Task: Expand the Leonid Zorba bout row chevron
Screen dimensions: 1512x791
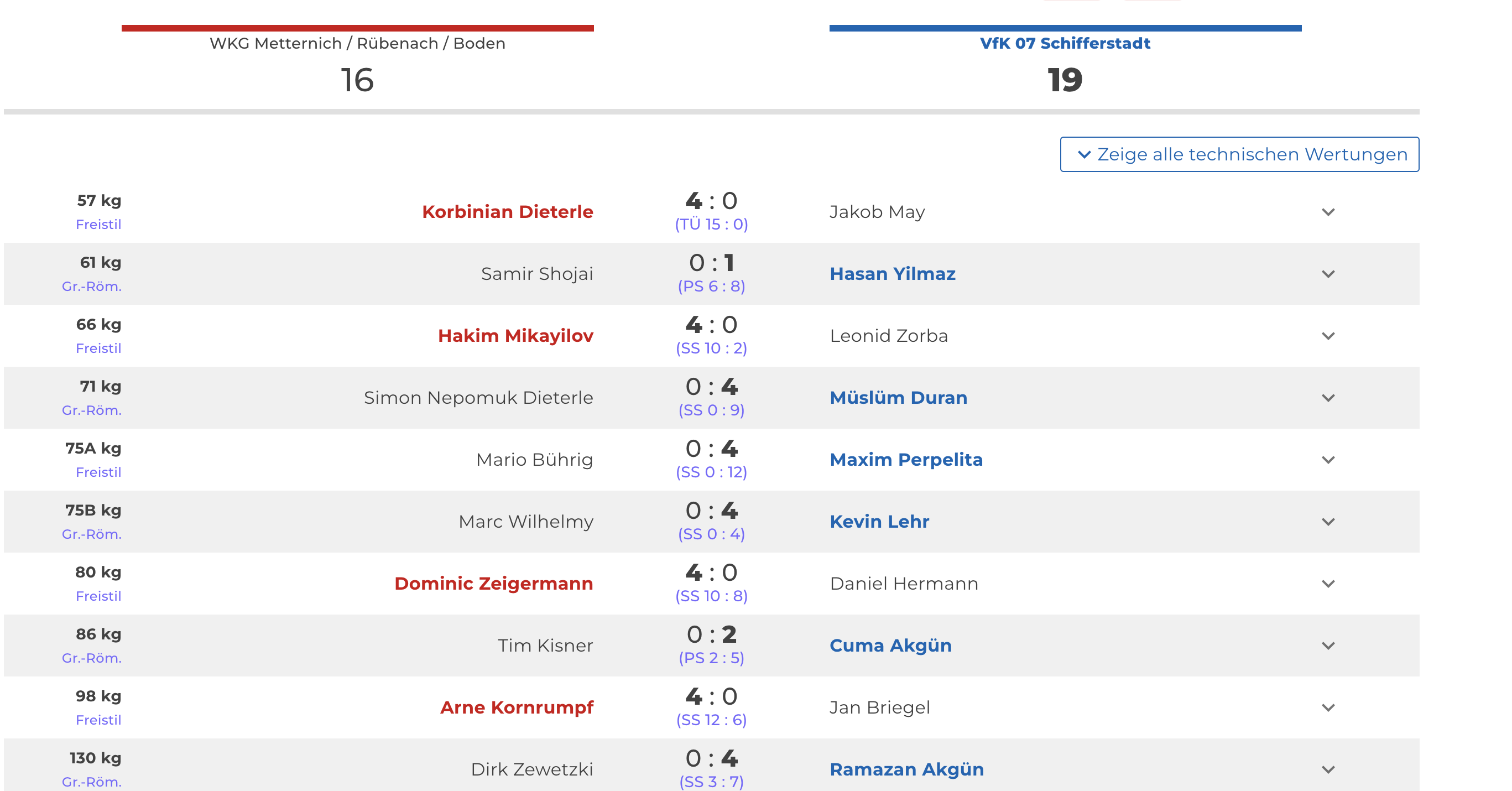Action: click(x=1328, y=336)
